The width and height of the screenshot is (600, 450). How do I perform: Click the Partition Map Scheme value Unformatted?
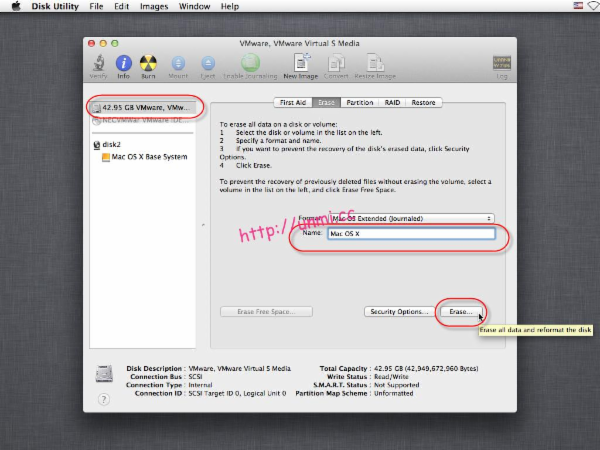coord(393,393)
